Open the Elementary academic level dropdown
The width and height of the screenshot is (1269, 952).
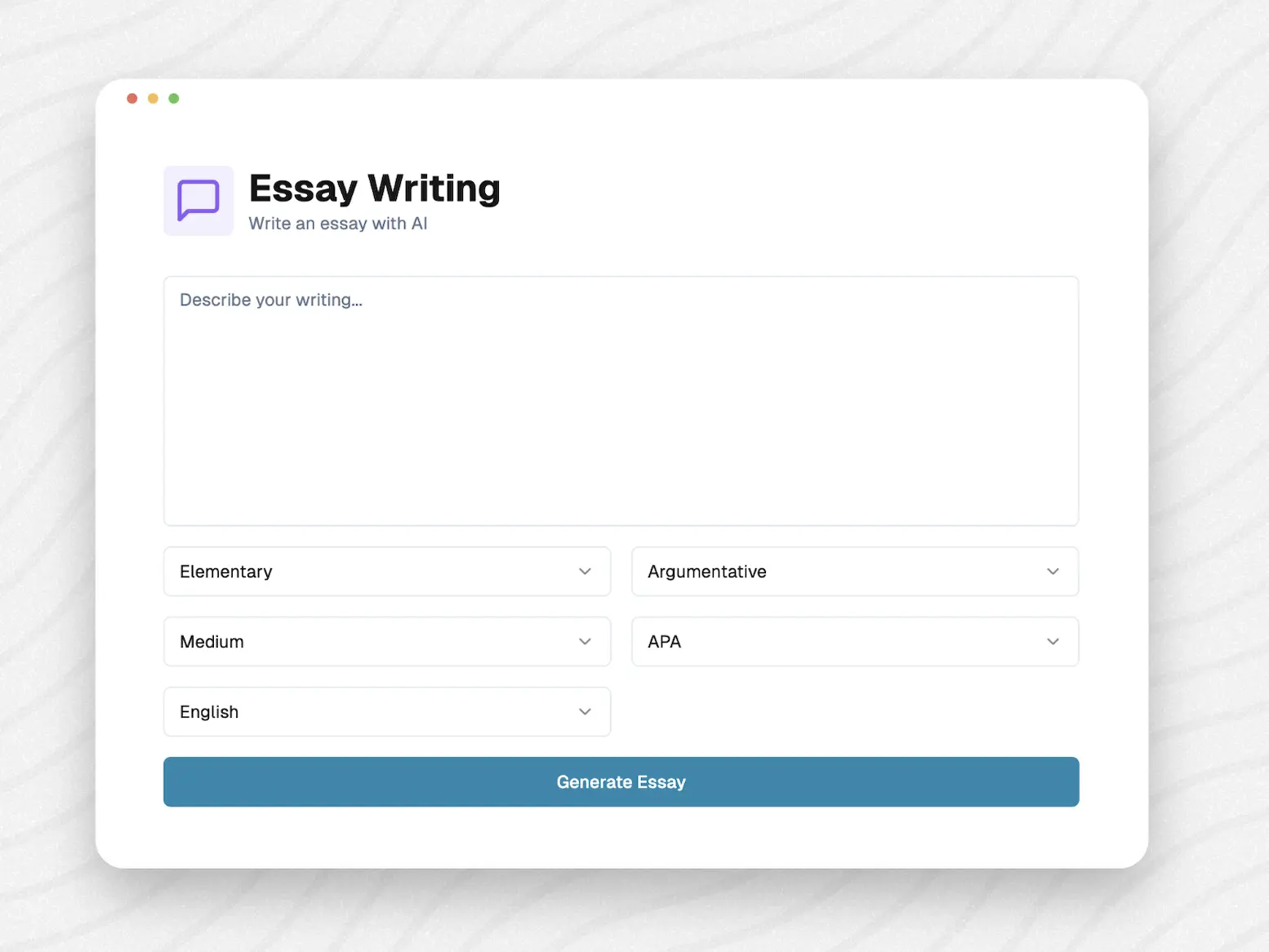click(387, 572)
